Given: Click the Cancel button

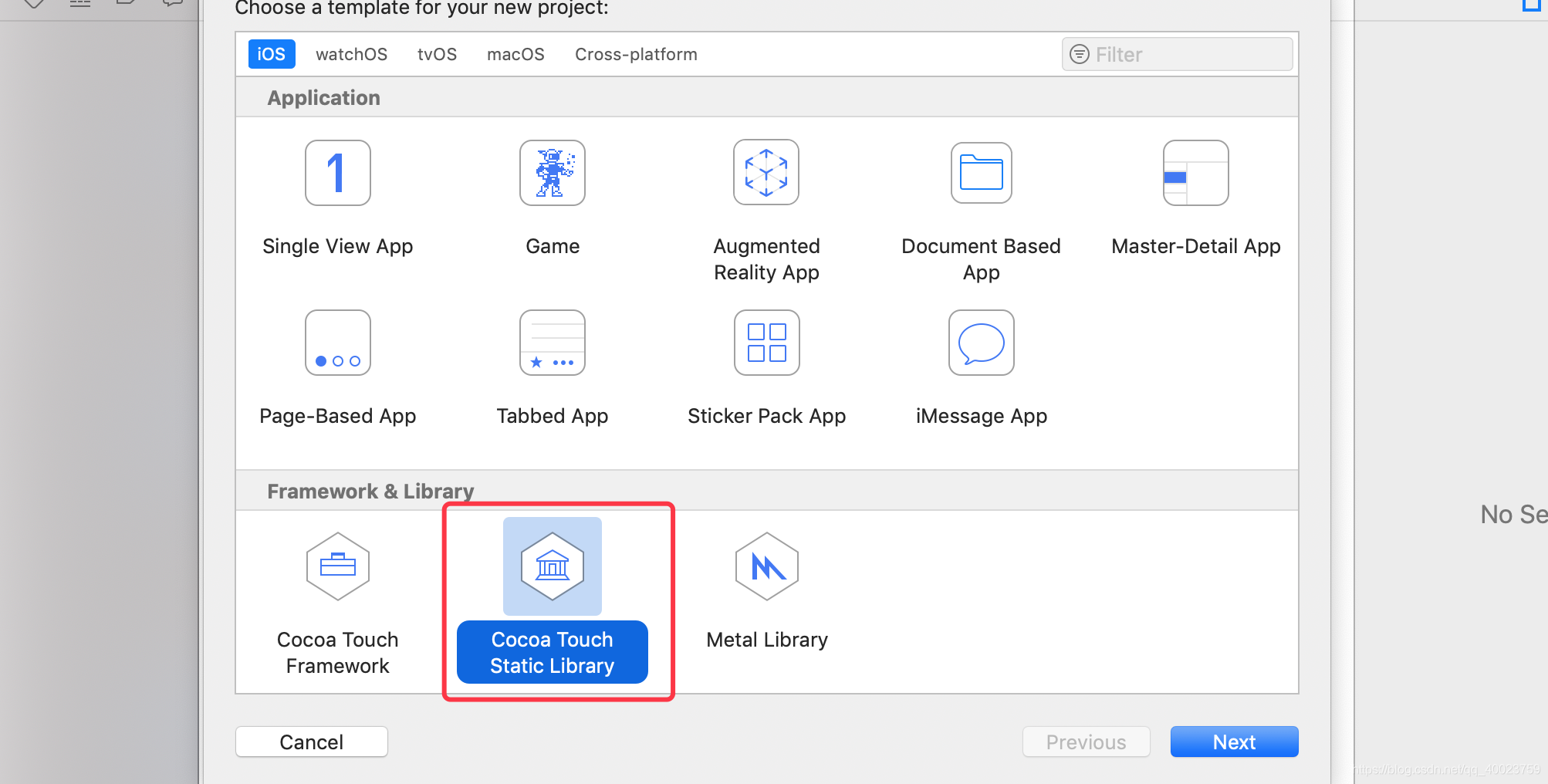Looking at the screenshot, I should point(312,742).
